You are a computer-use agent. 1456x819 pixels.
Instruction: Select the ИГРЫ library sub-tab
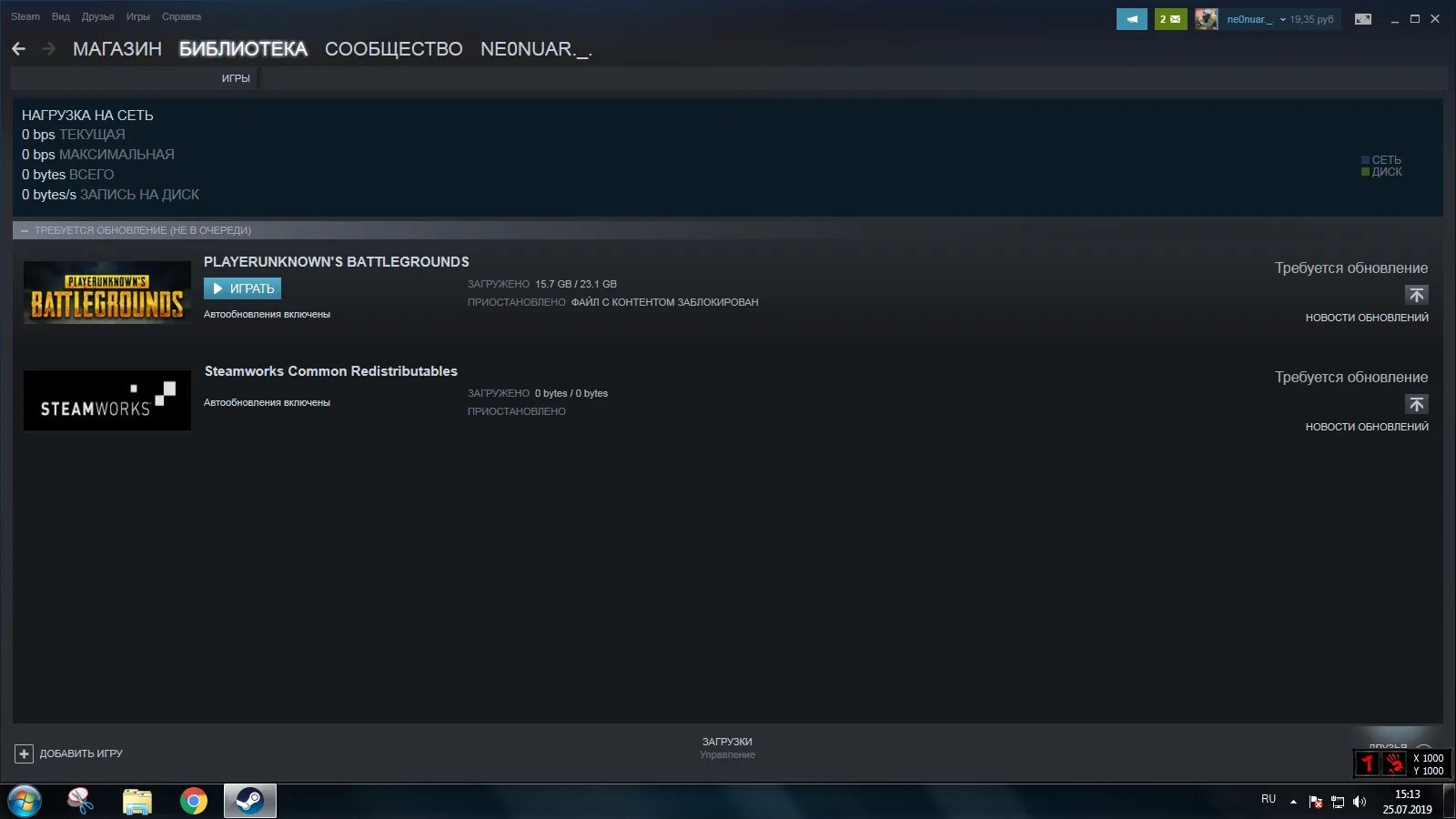pyautogui.click(x=236, y=78)
